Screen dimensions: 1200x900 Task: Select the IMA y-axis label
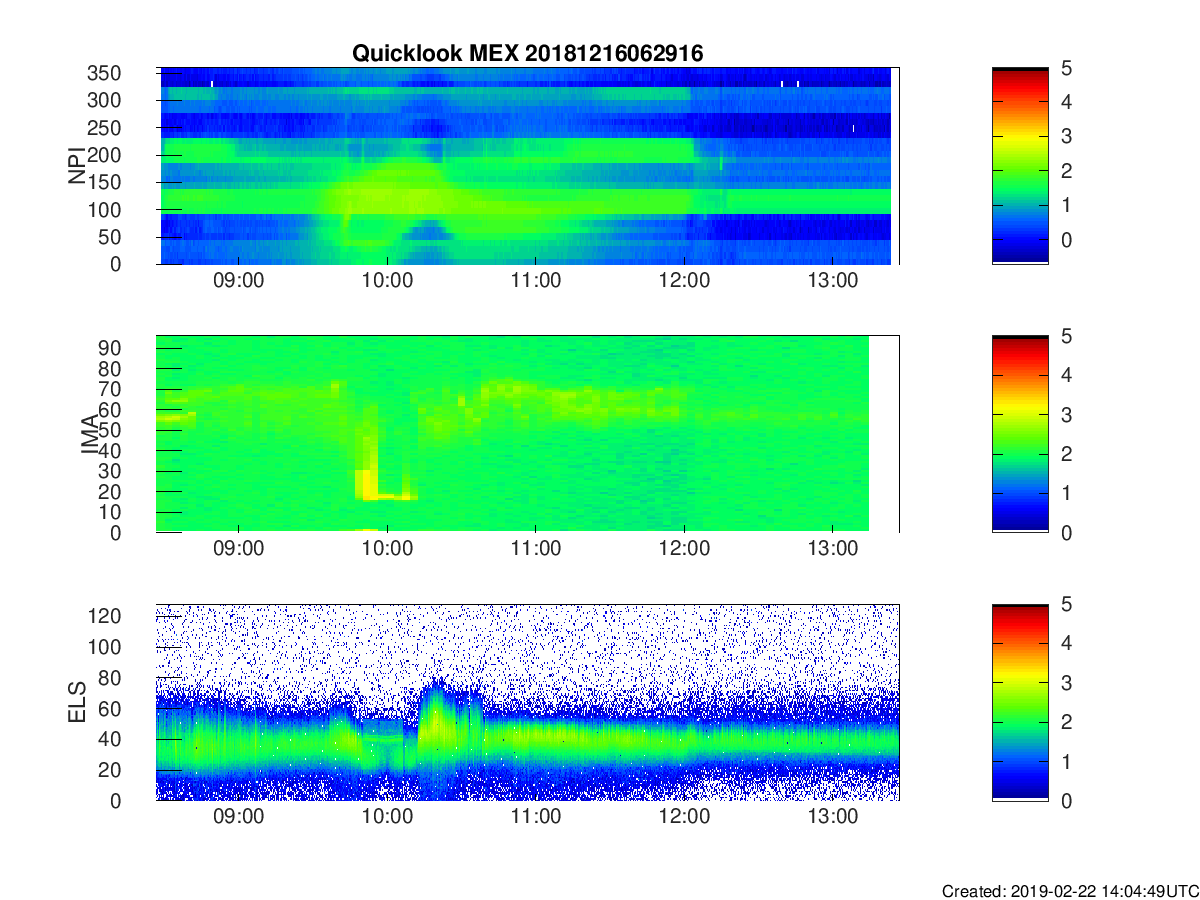tap(89, 434)
